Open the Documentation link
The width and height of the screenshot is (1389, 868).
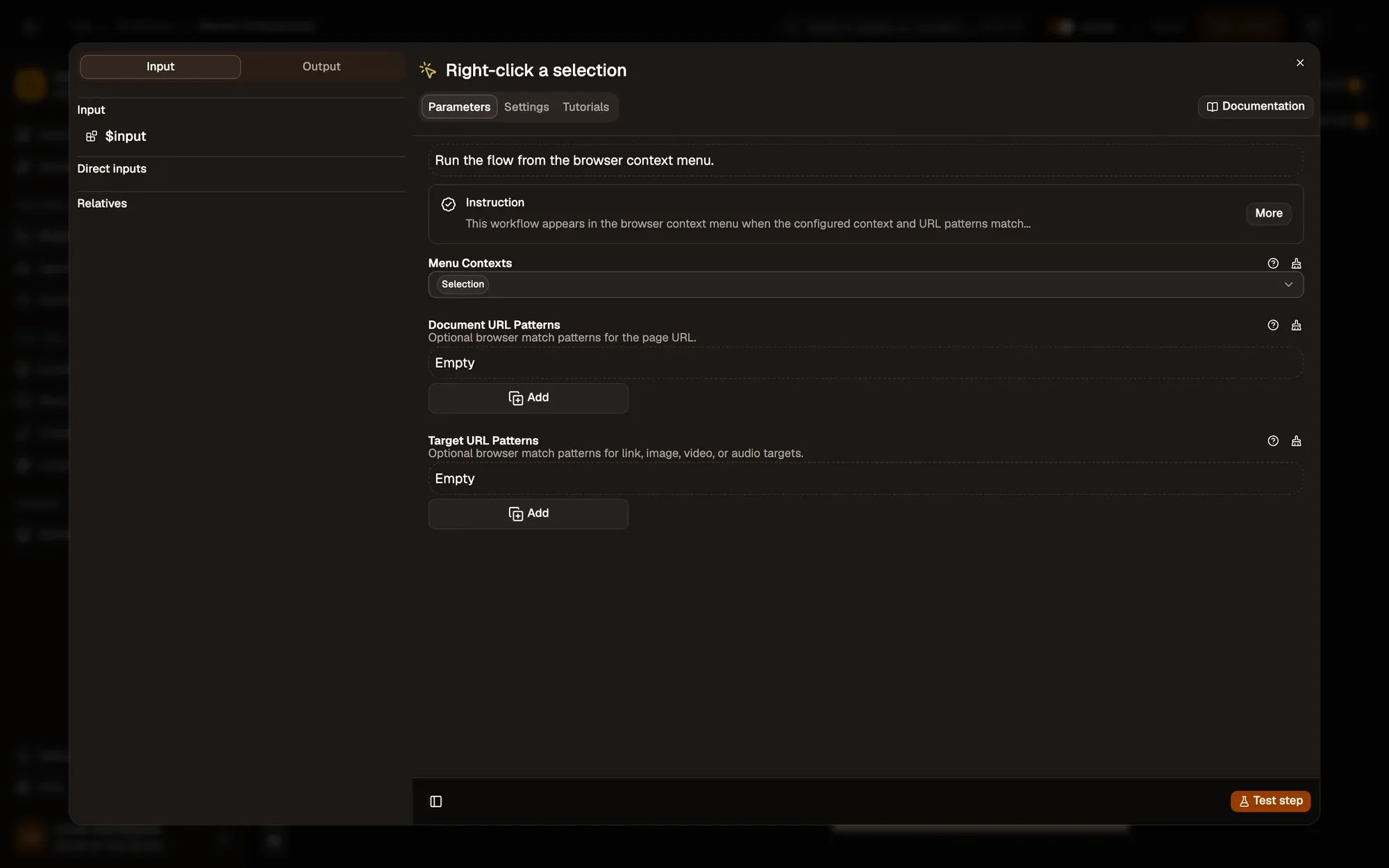pyautogui.click(x=1256, y=106)
